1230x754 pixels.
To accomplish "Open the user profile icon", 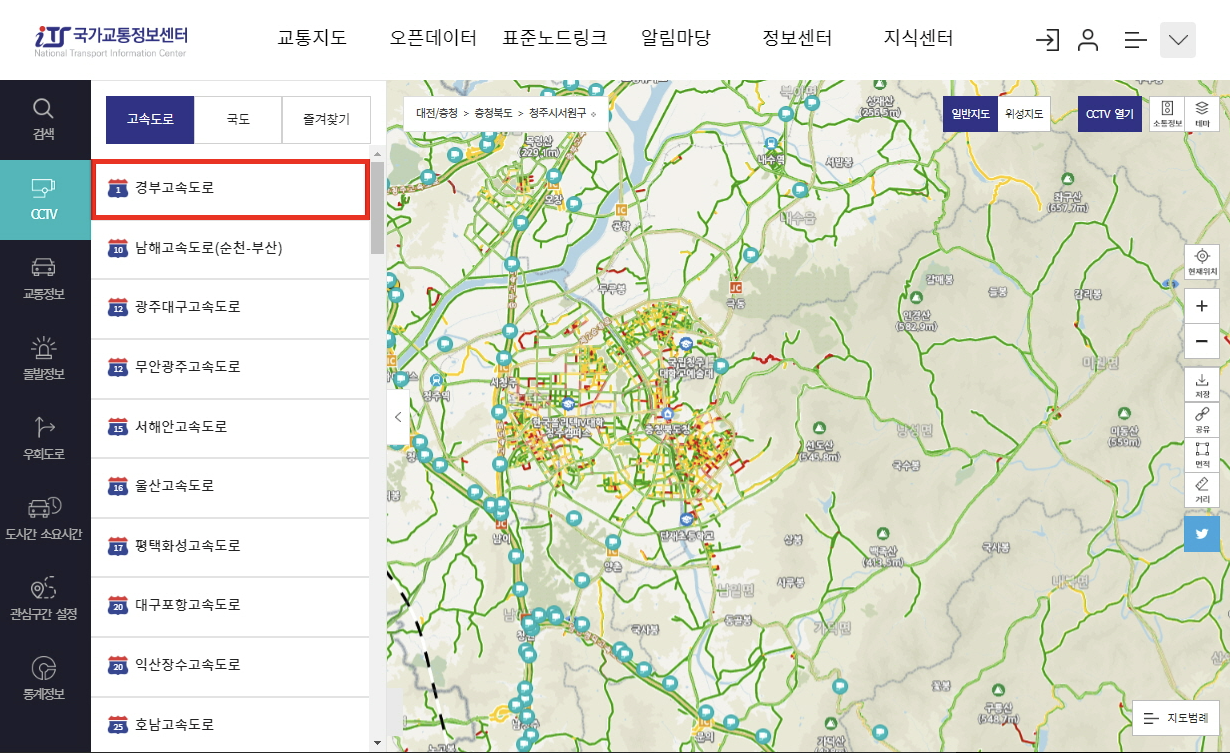I will [1088, 40].
